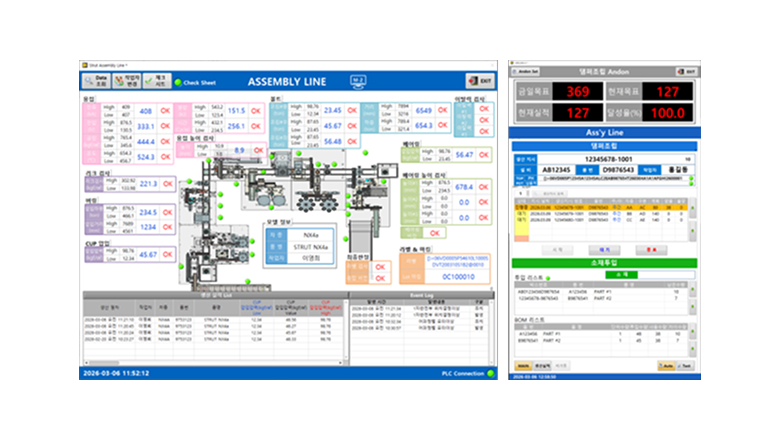Open the production results tab in Andon

(x=541, y=366)
